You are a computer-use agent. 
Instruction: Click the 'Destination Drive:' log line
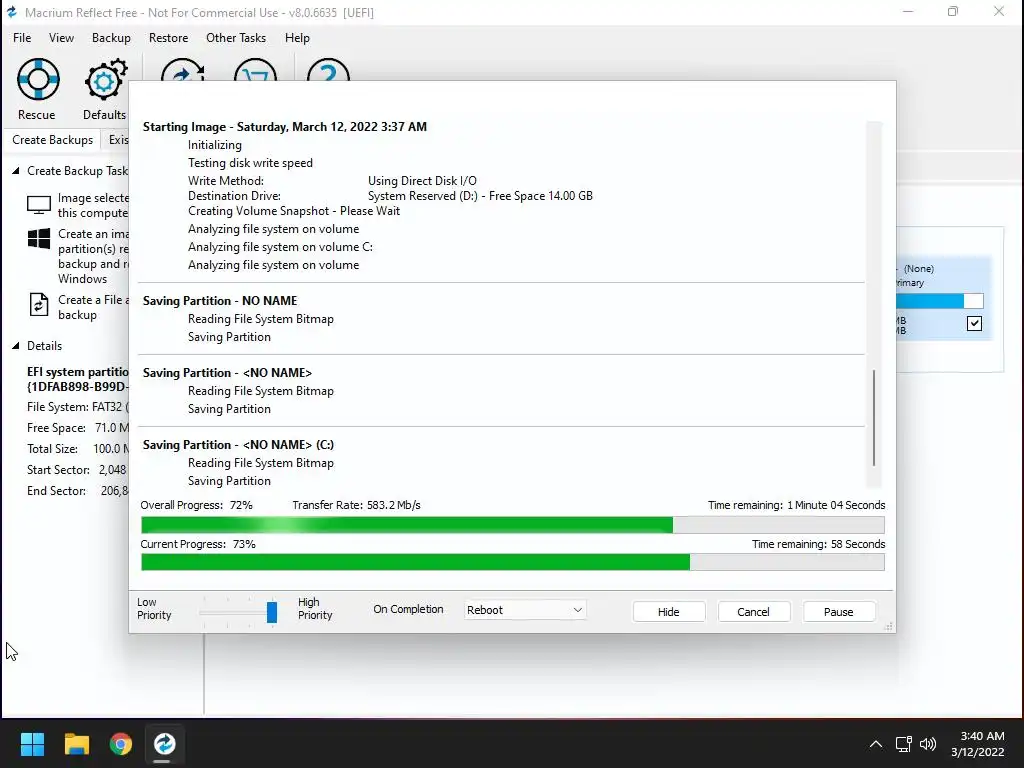[390, 196]
